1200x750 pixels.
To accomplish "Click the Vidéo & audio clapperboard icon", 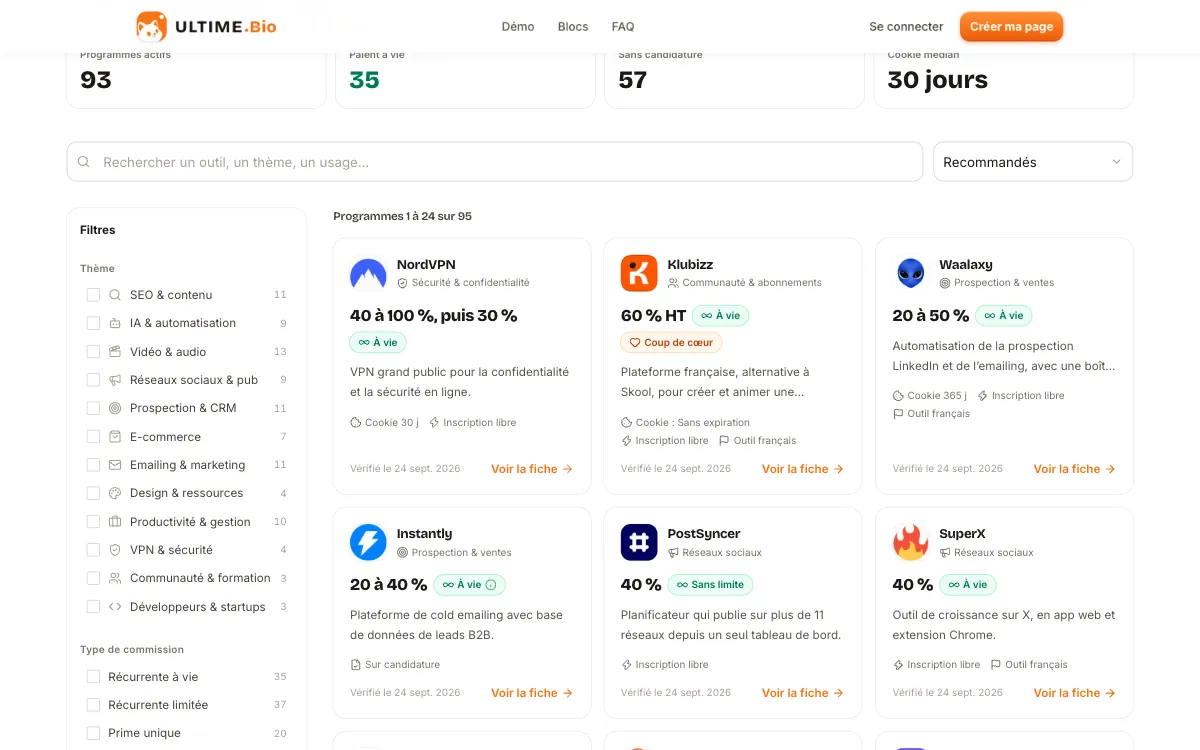I will 115,352.
